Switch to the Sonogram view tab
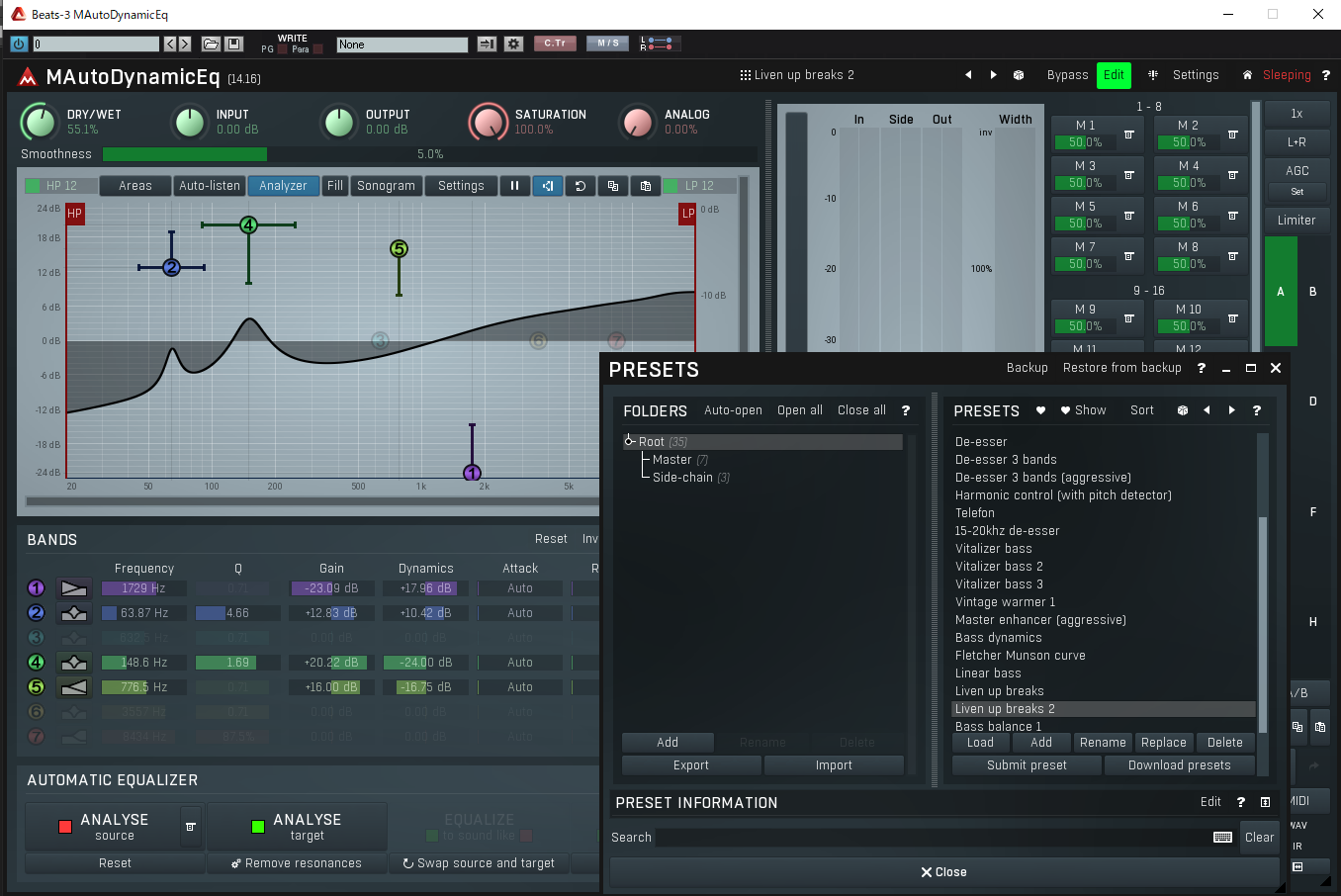The height and width of the screenshot is (896, 1341). pos(386,186)
